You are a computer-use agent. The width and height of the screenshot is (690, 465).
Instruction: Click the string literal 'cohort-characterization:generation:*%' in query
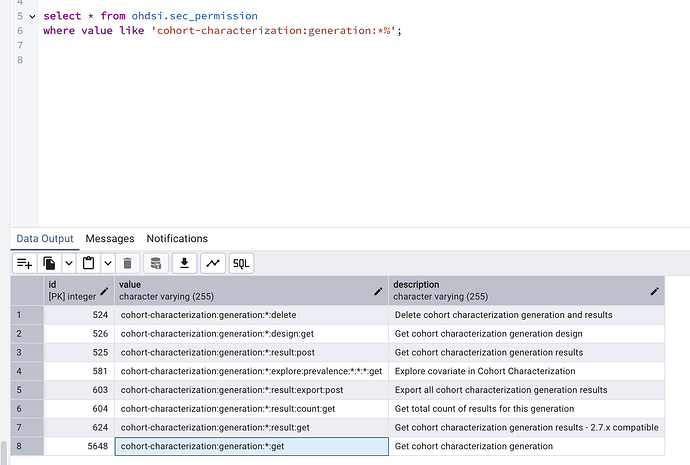click(274, 31)
